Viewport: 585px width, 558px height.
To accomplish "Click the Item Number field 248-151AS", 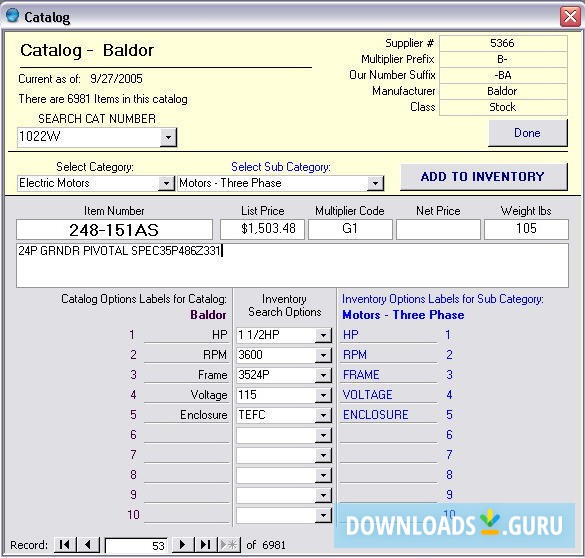I will (114, 229).
